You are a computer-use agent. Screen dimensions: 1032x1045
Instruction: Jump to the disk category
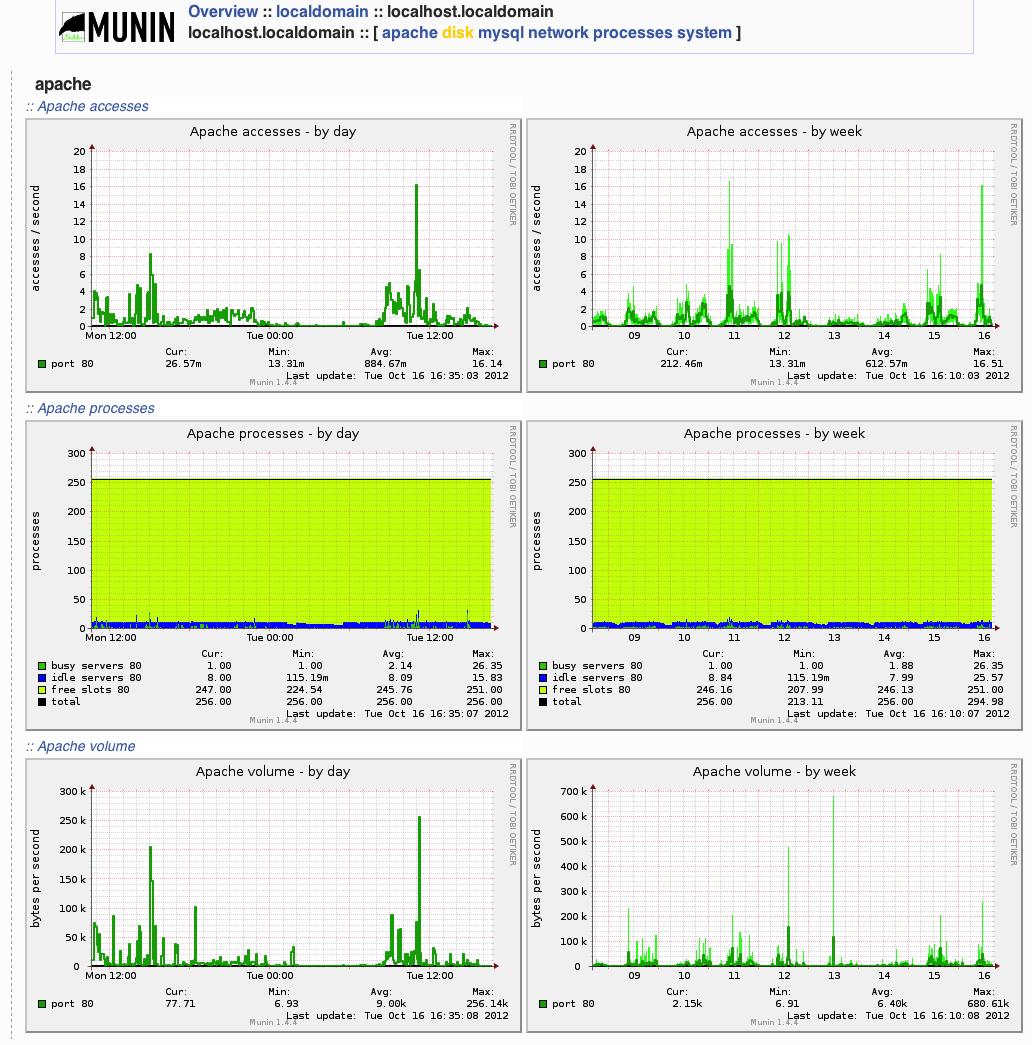[458, 33]
